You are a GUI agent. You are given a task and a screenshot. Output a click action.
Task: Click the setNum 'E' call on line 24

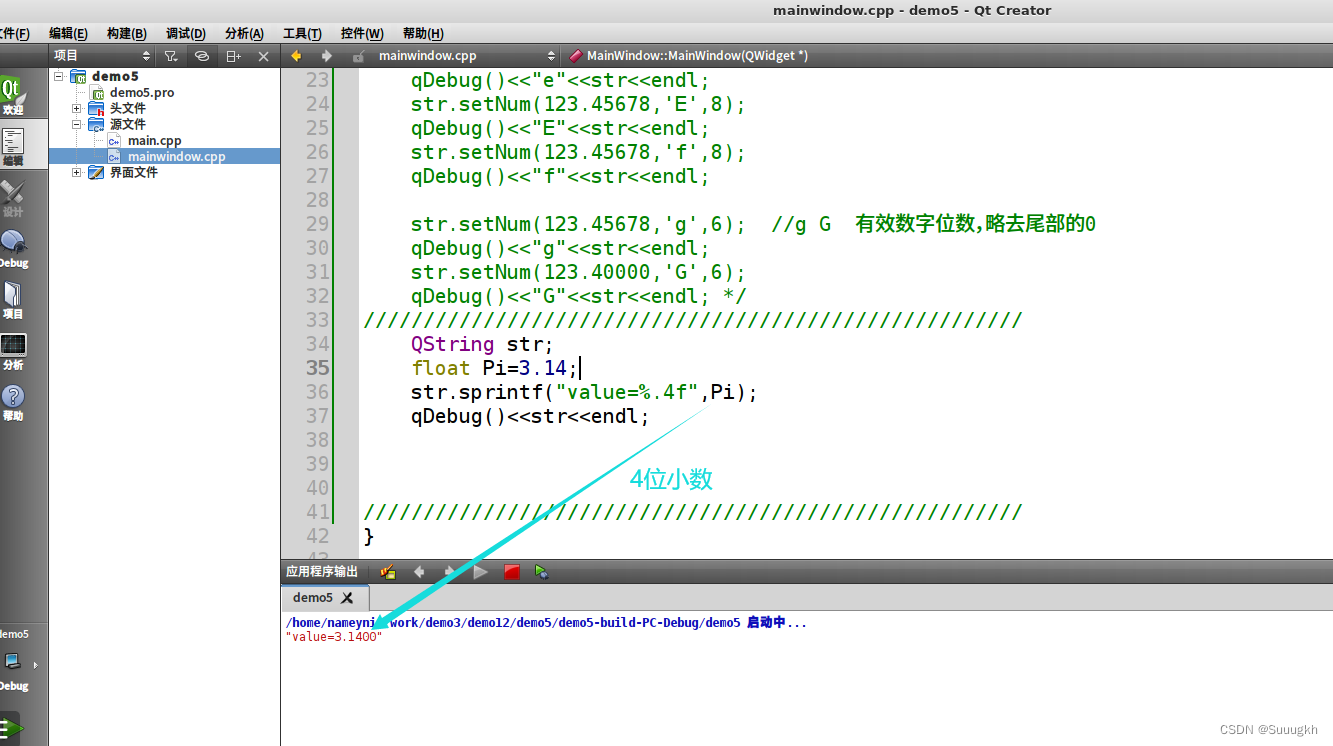tap(578, 104)
